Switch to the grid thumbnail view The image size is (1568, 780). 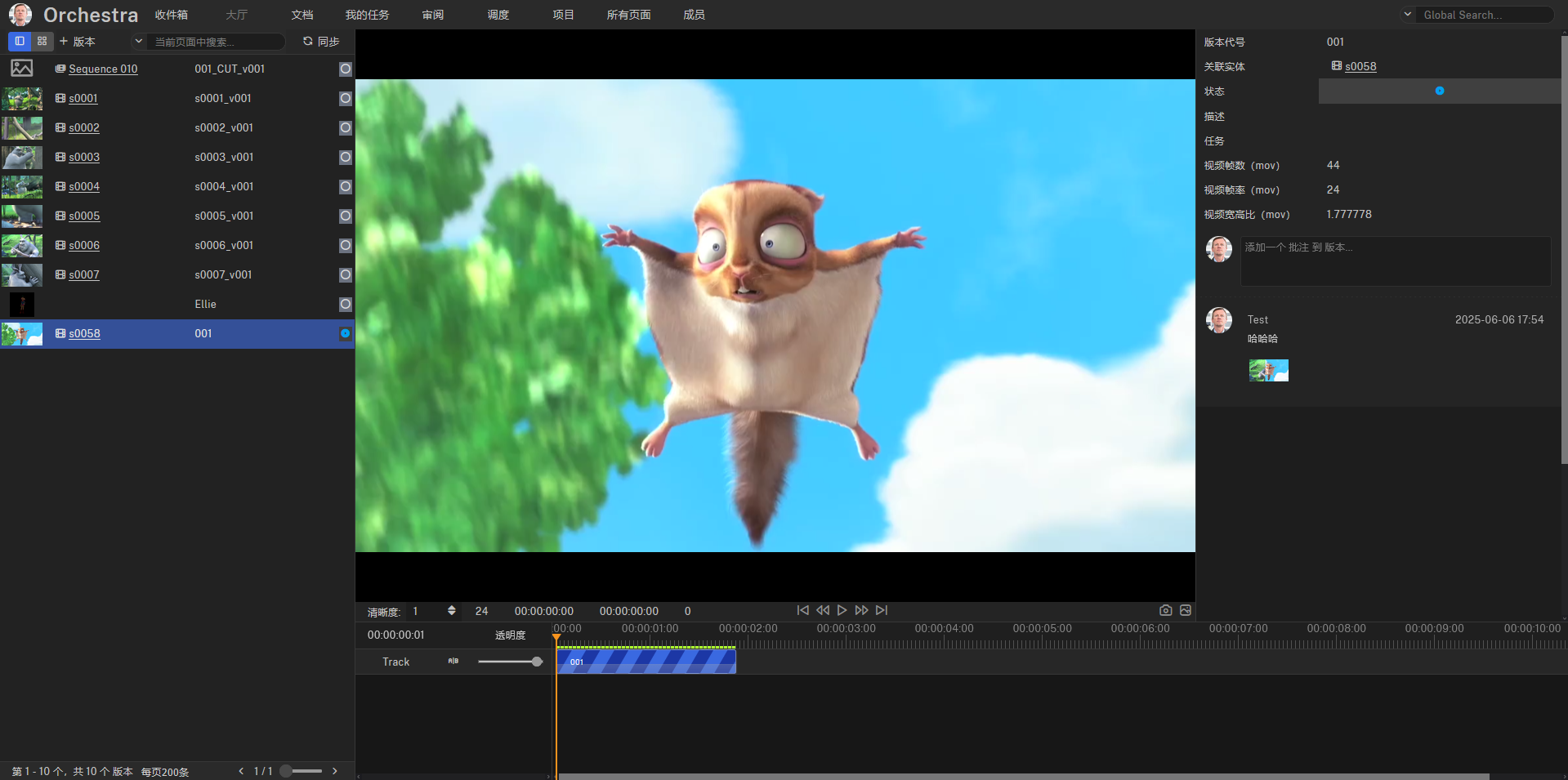pos(42,41)
